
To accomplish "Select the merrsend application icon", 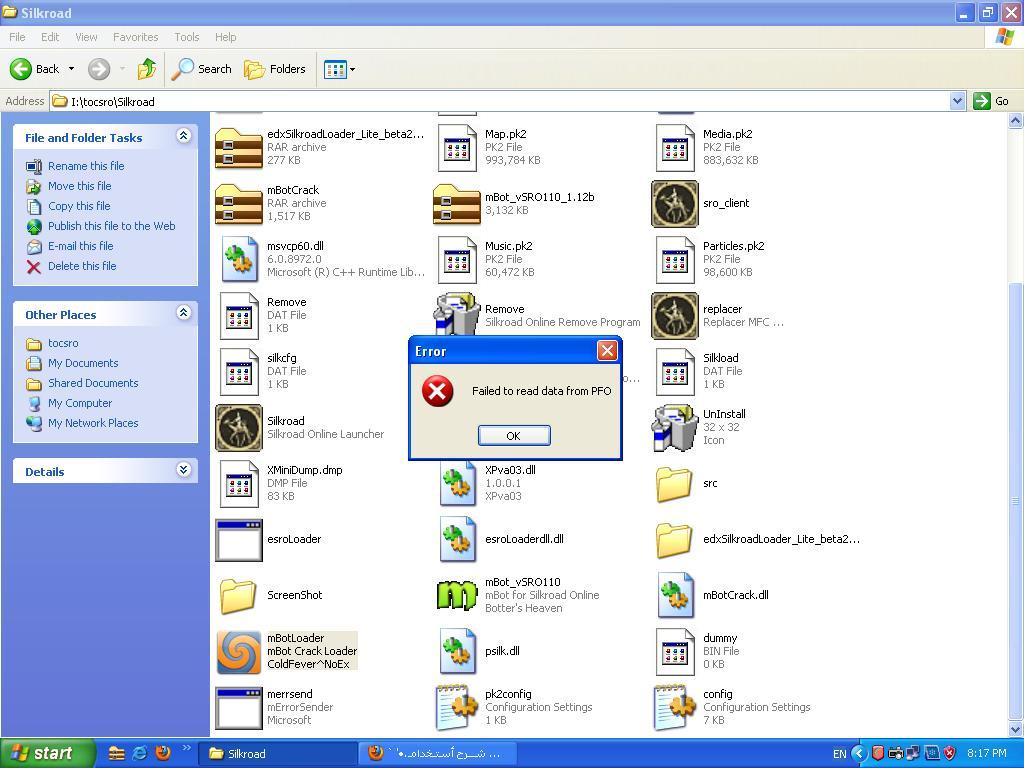I will coord(238,708).
